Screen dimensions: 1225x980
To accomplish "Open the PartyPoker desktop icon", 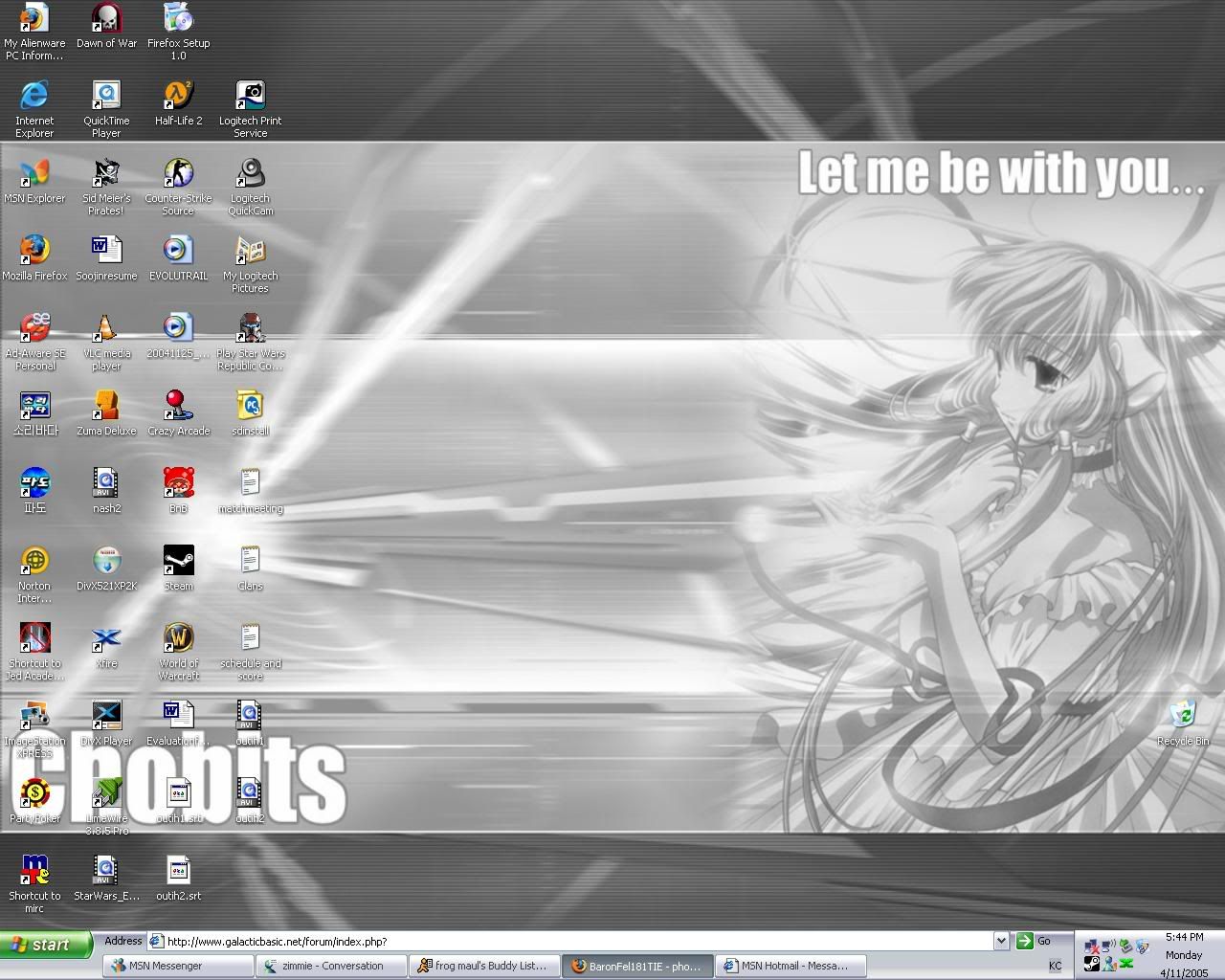I will 34,793.
